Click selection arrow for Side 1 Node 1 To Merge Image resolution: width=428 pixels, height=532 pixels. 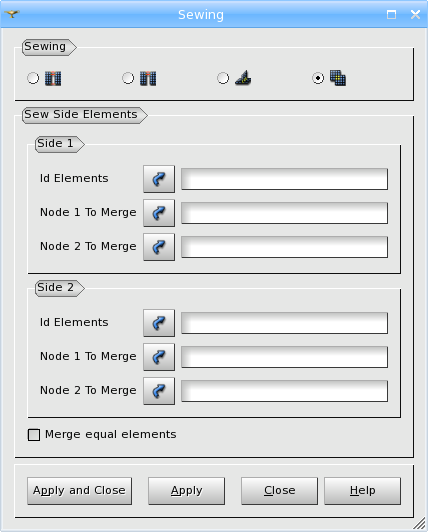pyautogui.click(x=159, y=213)
